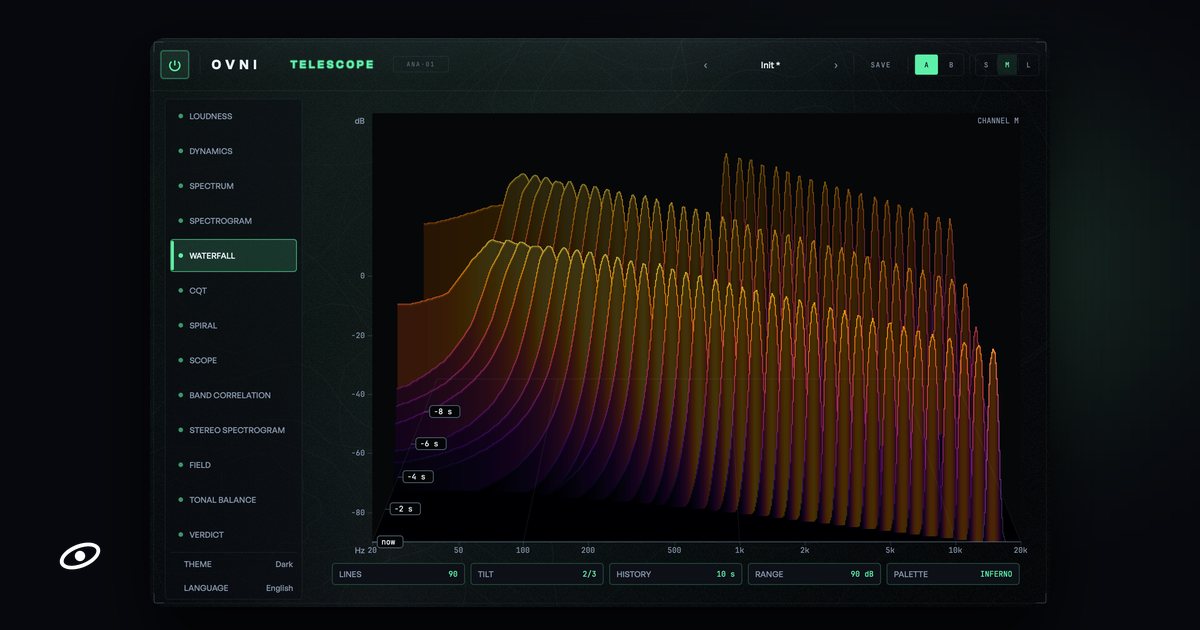Save the current preset
Viewport: 1200px width, 630px height.
click(x=880, y=65)
